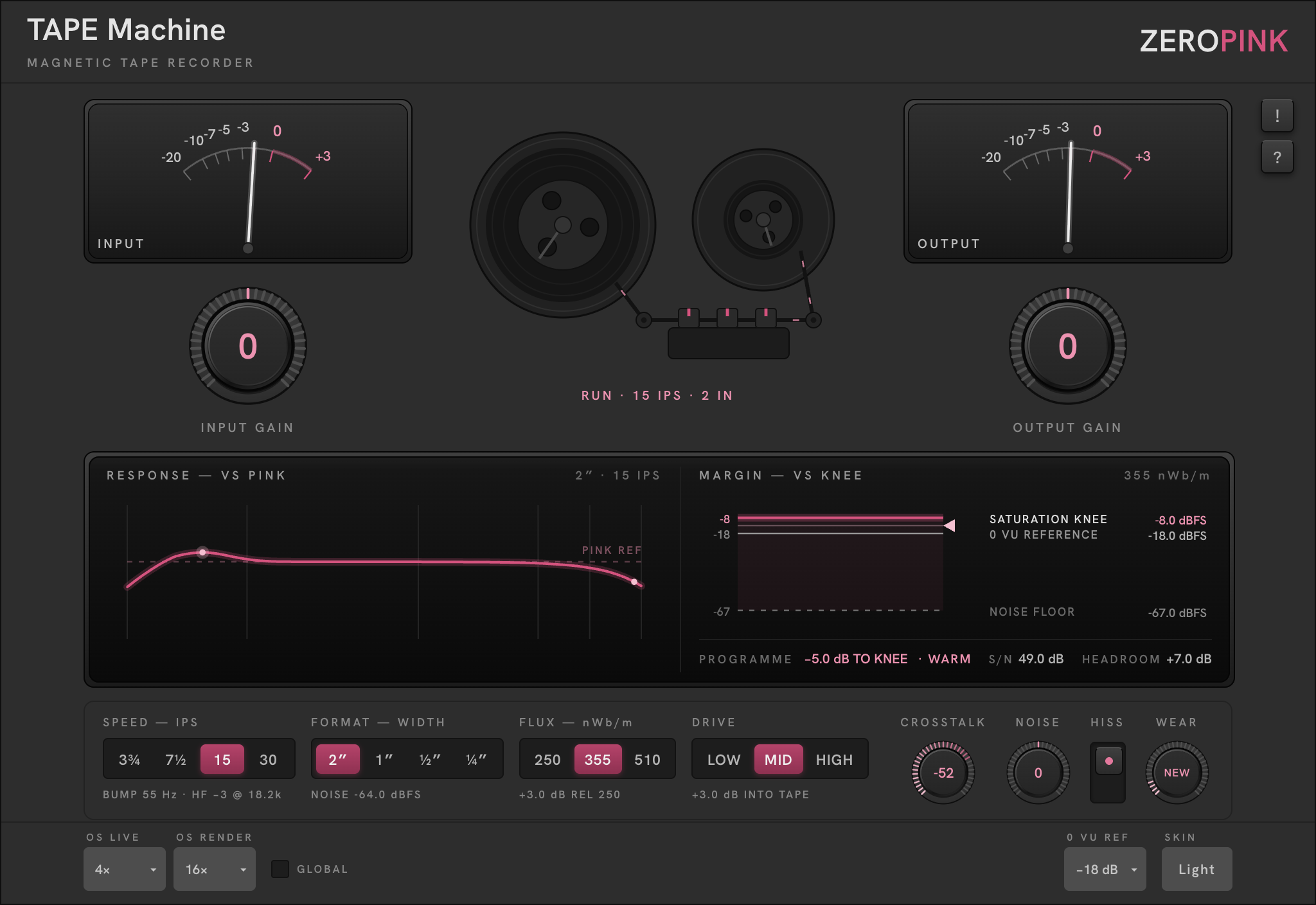Choose the ¼″ tape format width
The height and width of the screenshot is (905, 1316).
[476, 760]
